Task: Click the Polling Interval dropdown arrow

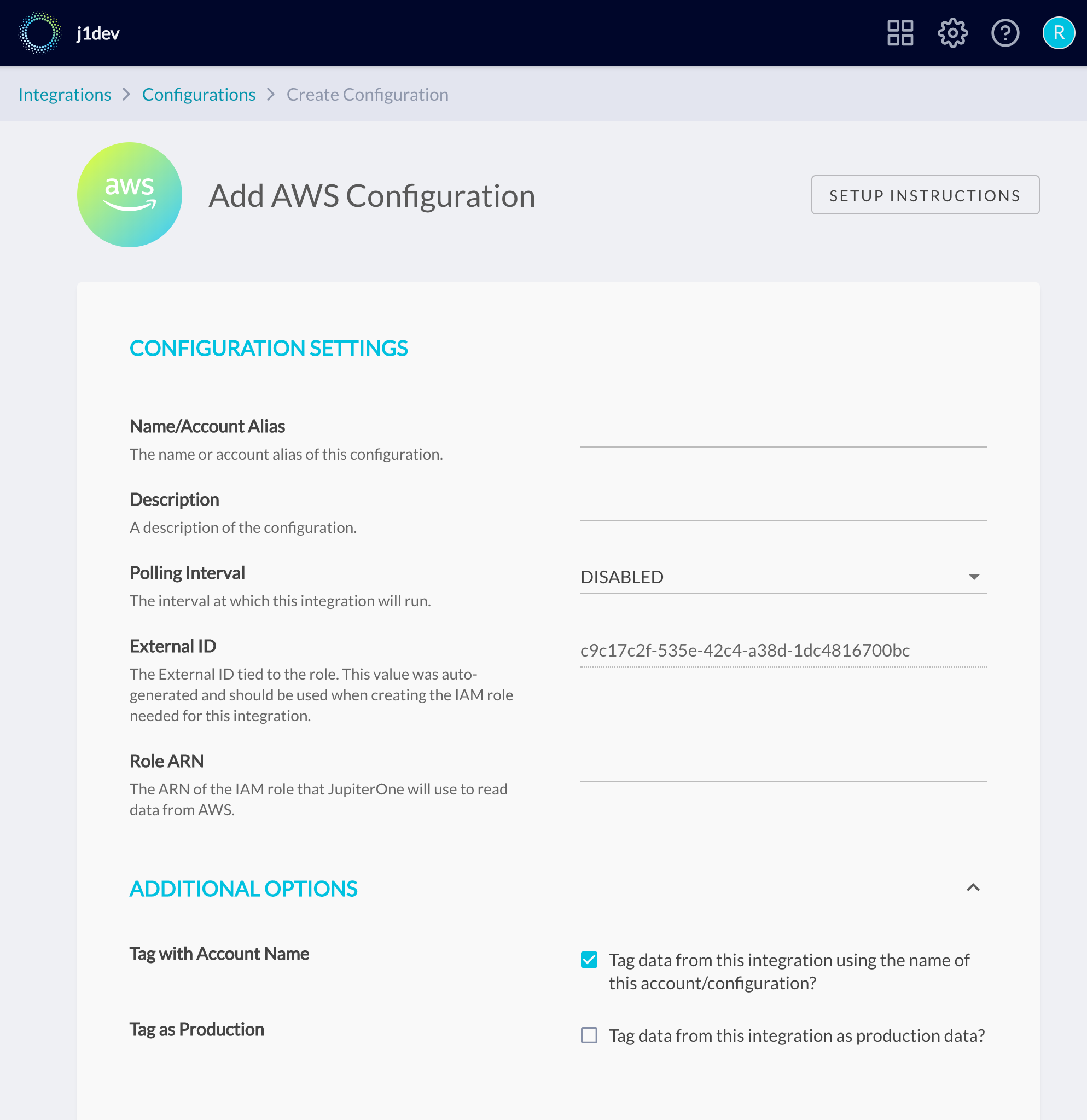Action: click(x=974, y=577)
